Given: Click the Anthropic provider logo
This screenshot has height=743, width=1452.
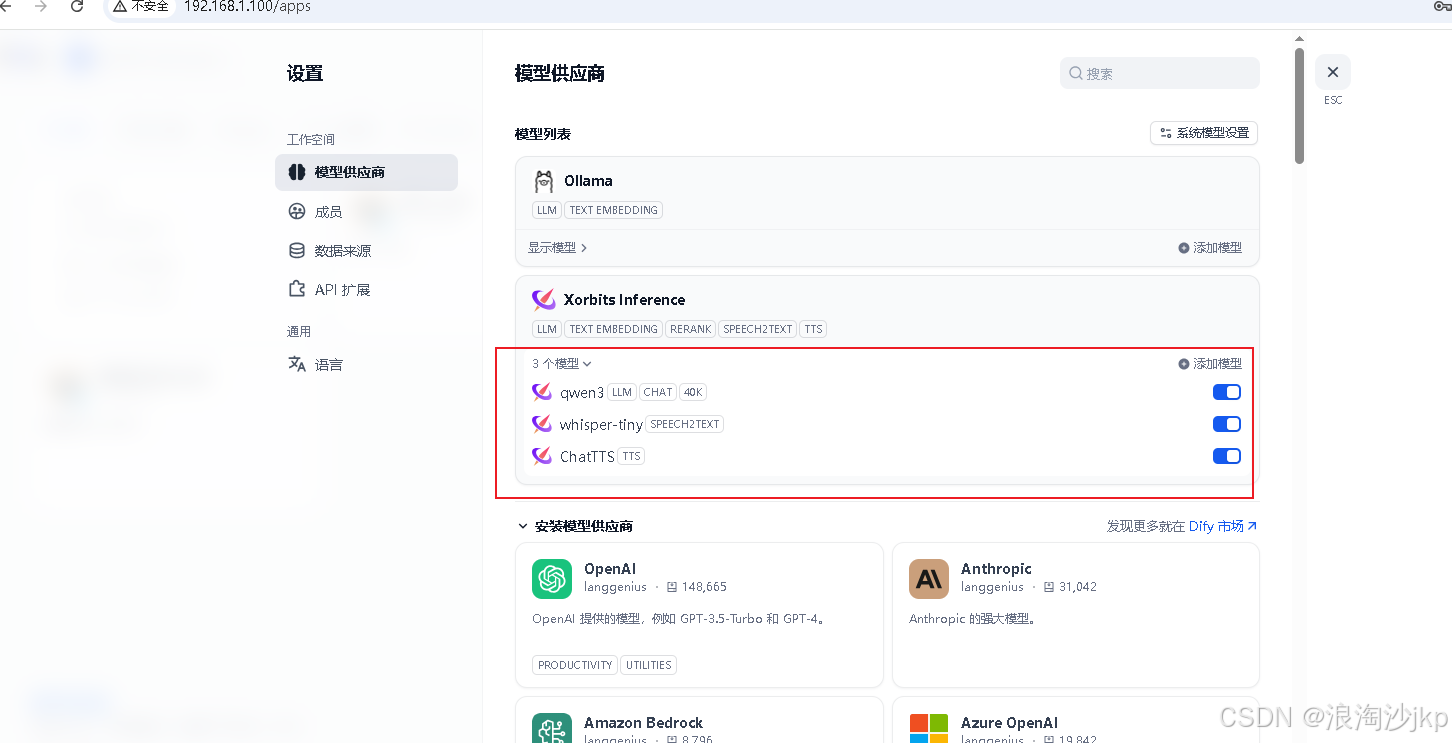Looking at the screenshot, I should coord(929,579).
